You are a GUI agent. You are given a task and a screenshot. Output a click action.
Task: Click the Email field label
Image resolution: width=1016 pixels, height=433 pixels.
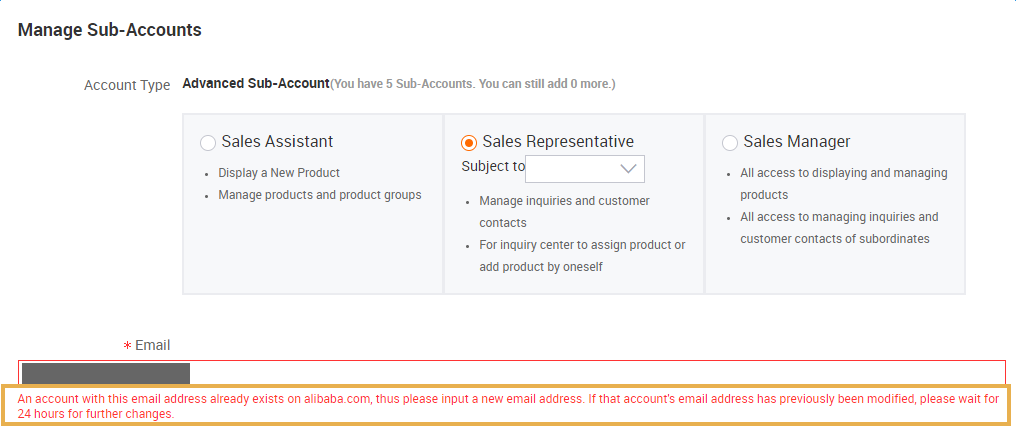tap(152, 345)
